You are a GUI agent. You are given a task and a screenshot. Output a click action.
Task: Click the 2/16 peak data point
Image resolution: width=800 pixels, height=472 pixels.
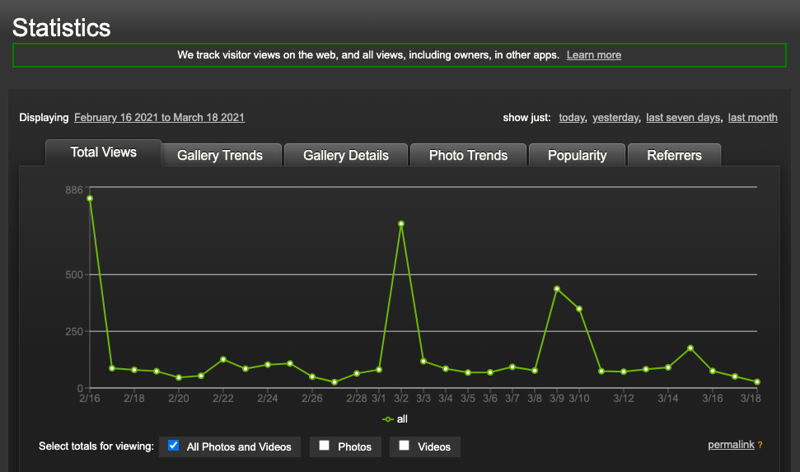90,199
